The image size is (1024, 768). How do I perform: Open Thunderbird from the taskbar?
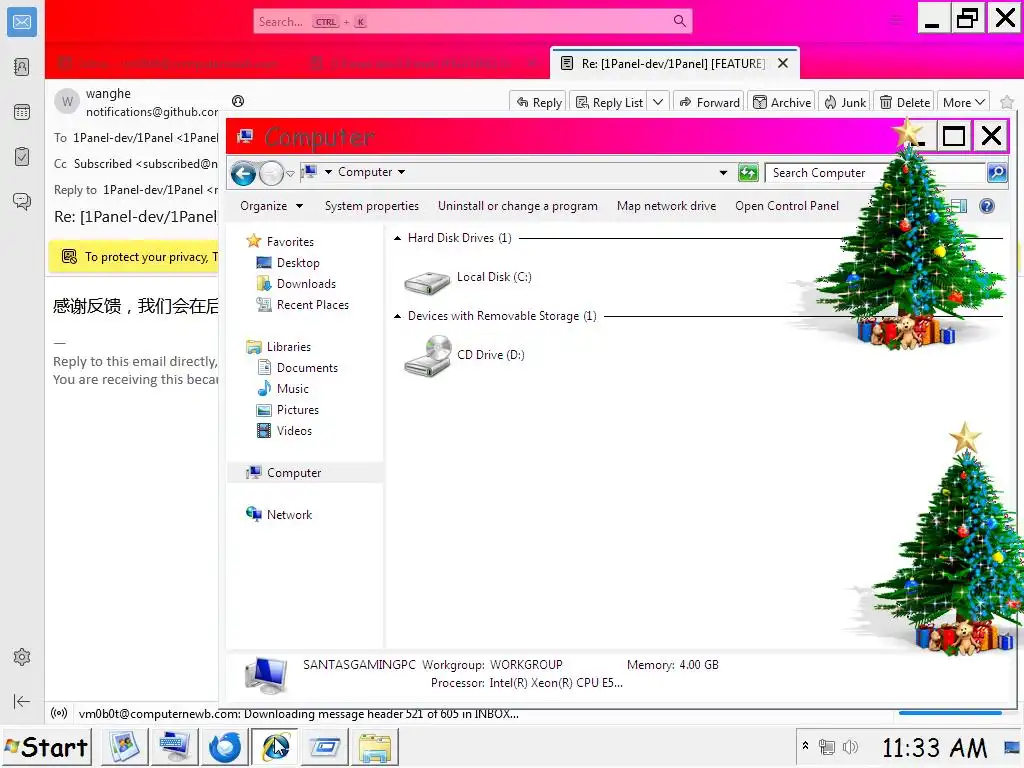point(224,747)
